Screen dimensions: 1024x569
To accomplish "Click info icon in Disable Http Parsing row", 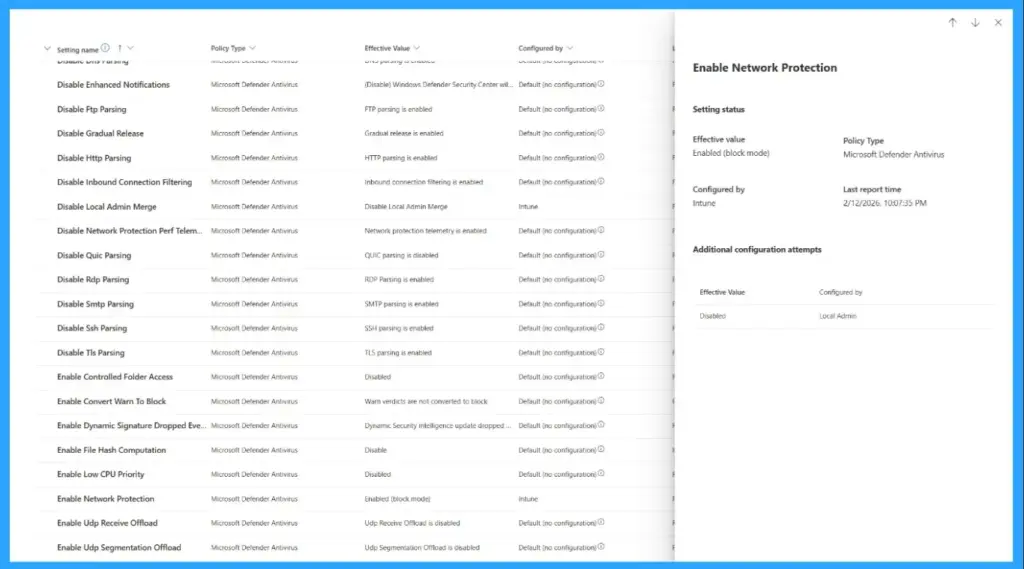I will (x=601, y=157).
